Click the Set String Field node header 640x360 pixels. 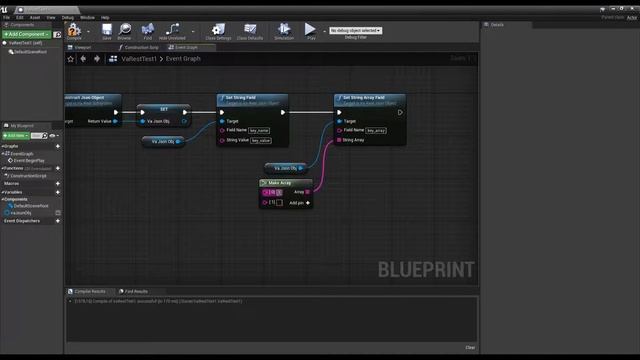point(252,100)
